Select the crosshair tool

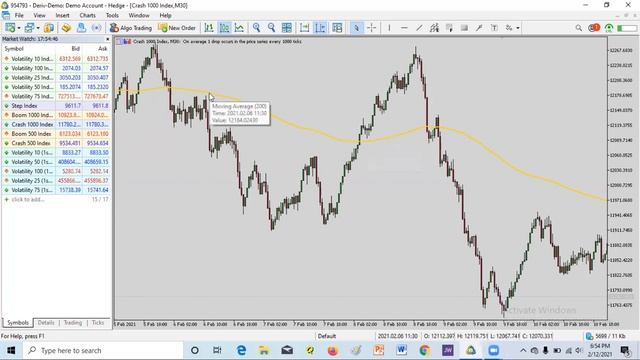point(371,28)
